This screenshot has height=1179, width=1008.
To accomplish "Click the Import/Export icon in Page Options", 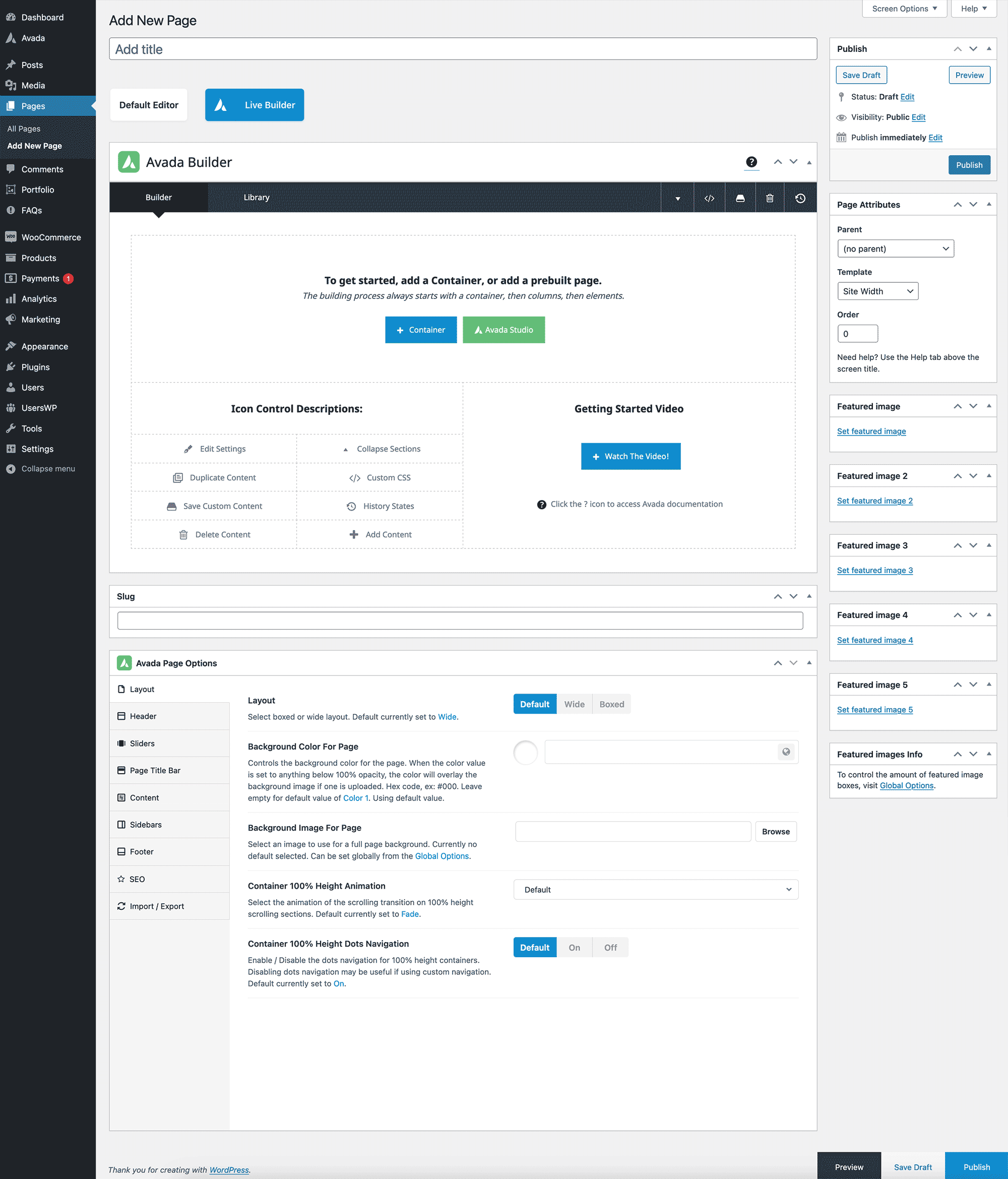I will (x=123, y=906).
